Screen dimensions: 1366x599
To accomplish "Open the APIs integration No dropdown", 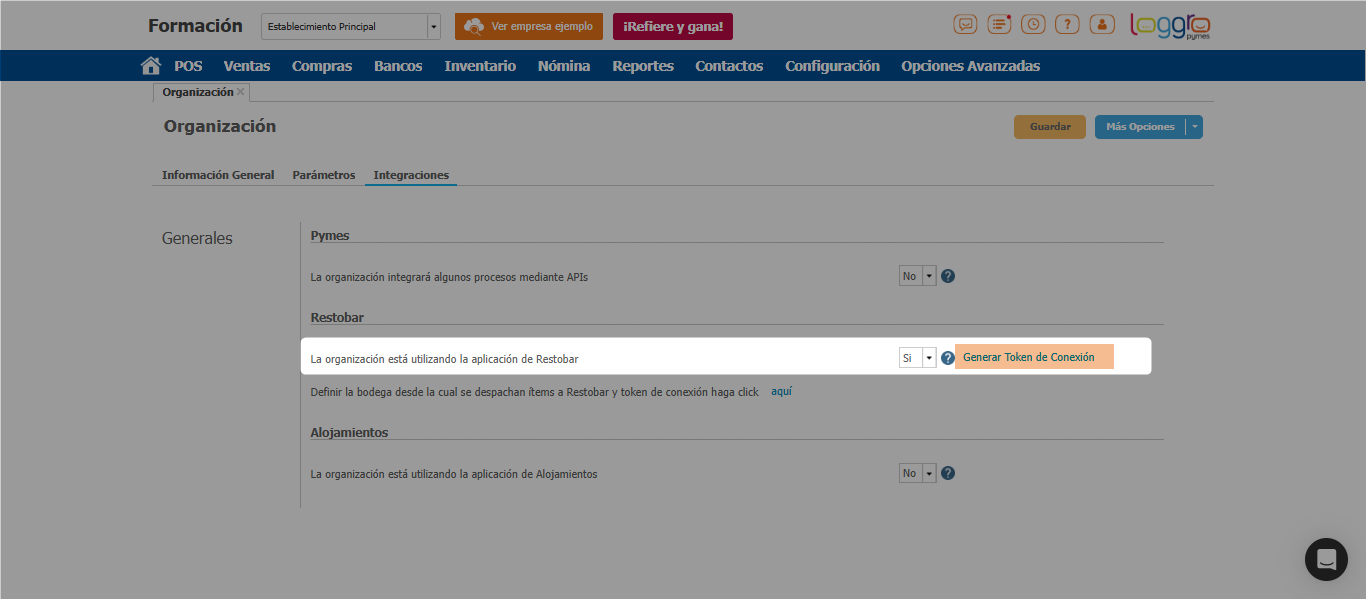I will click(928, 276).
